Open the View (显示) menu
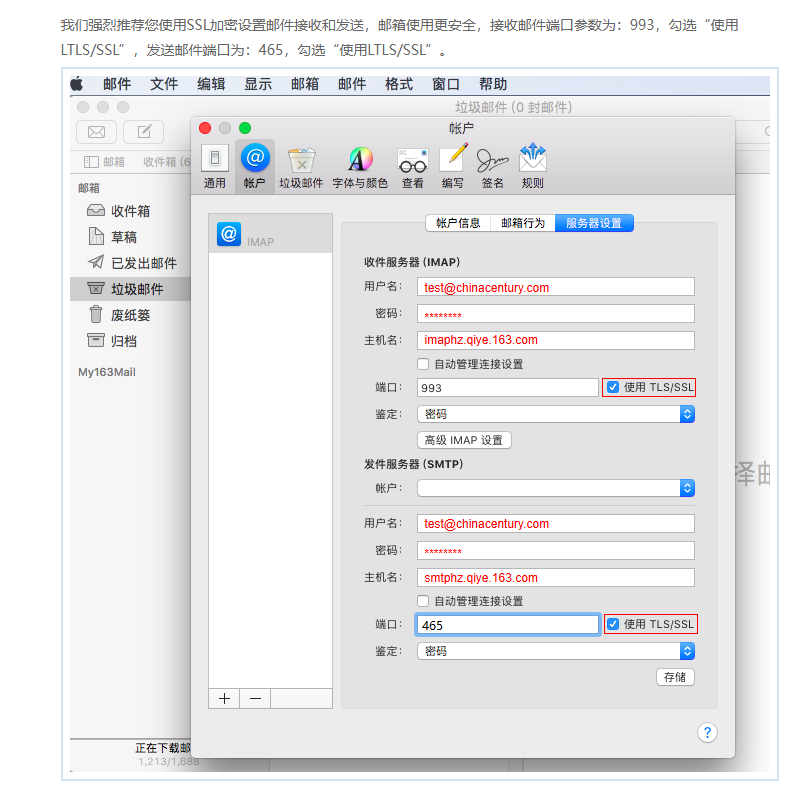 (258, 84)
